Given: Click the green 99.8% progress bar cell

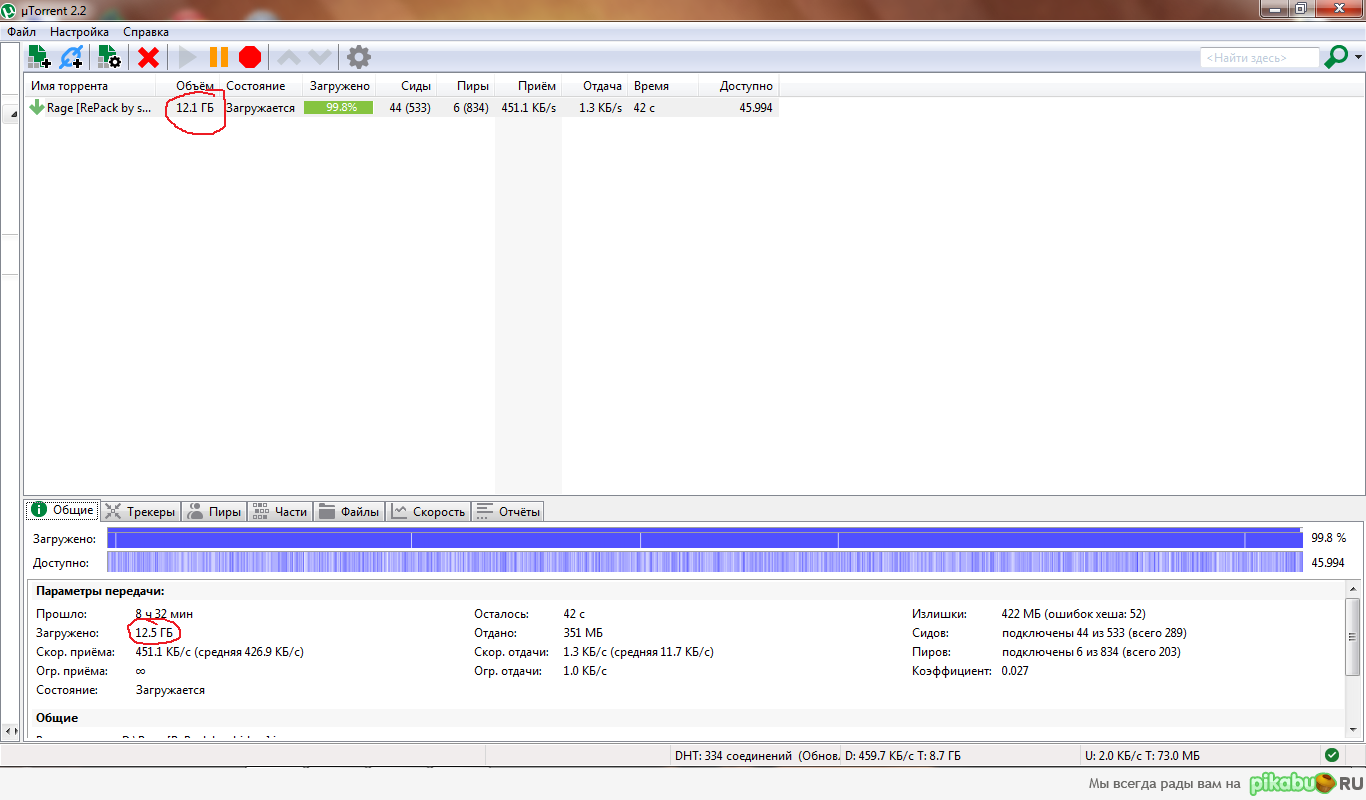Looking at the screenshot, I should (x=338, y=107).
